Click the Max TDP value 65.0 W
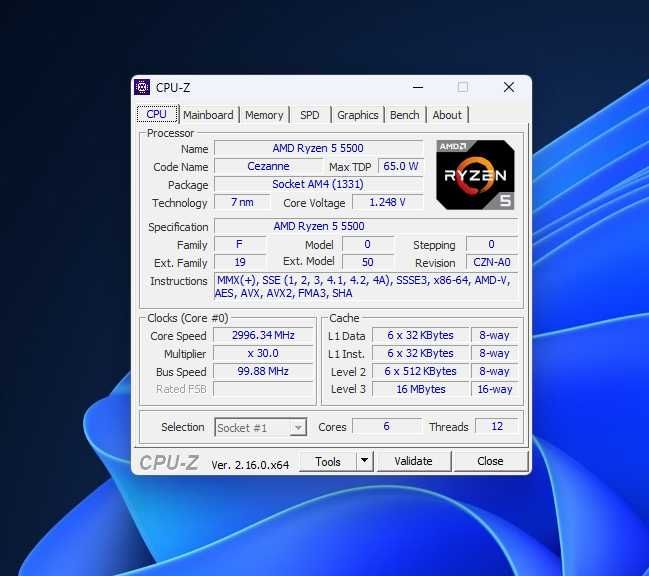Image resolution: width=649 pixels, height=576 pixels. pos(401,166)
